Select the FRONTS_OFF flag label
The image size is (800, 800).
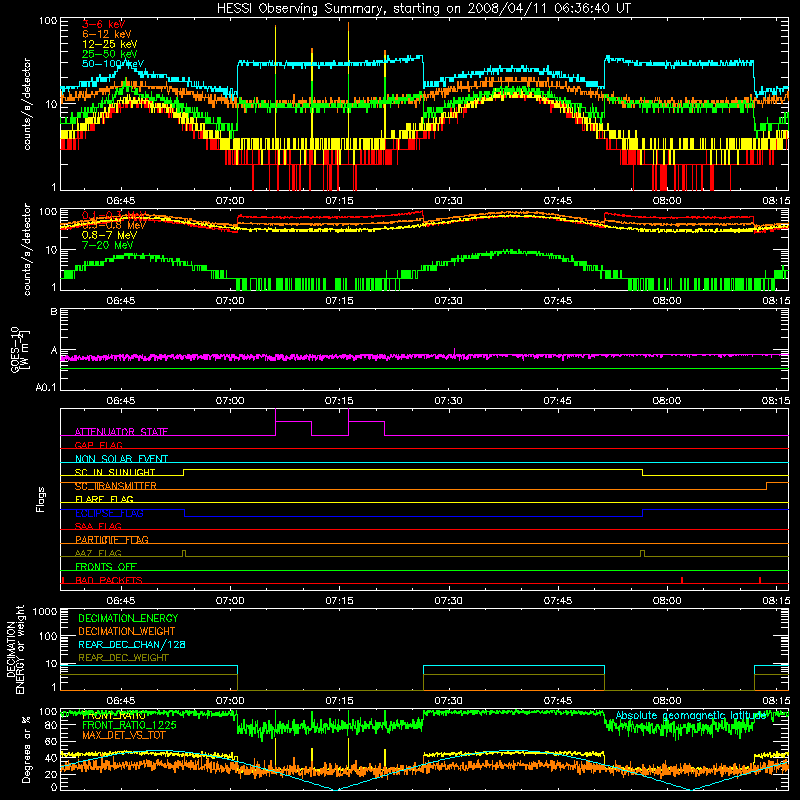pyautogui.click(x=106, y=566)
